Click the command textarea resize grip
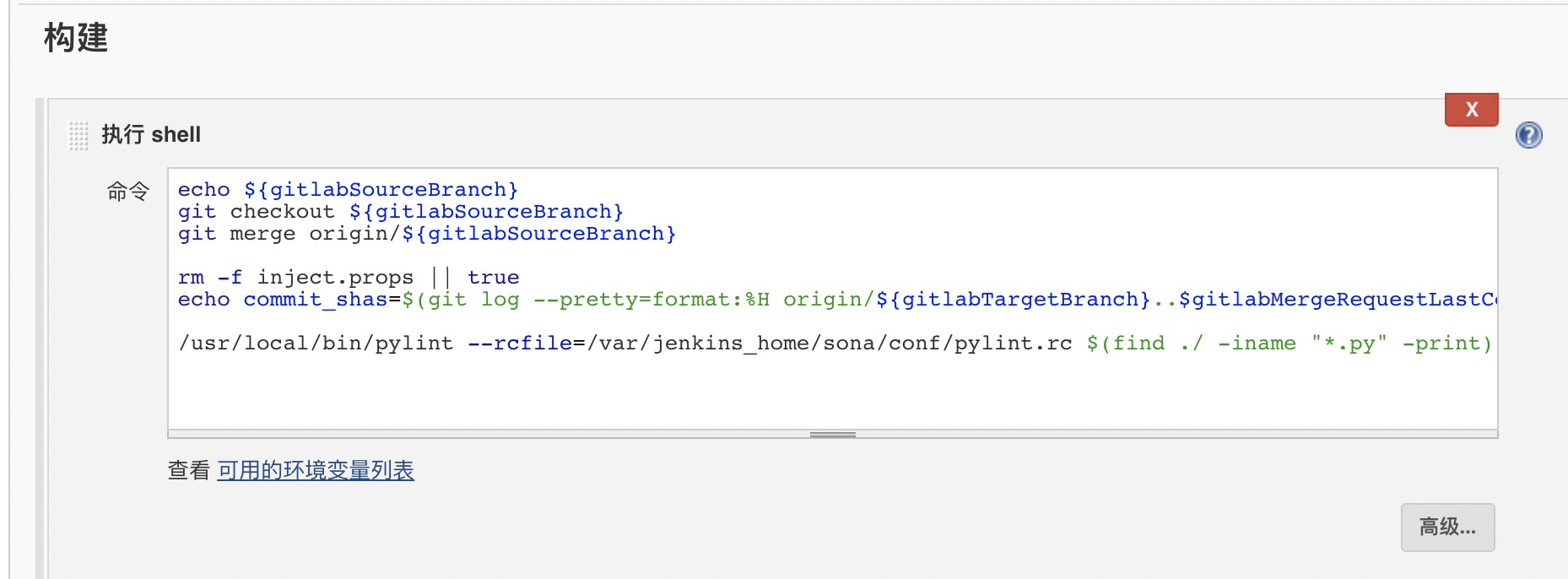The width and height of the screenshot is (1568, 579). click(832, 435)
